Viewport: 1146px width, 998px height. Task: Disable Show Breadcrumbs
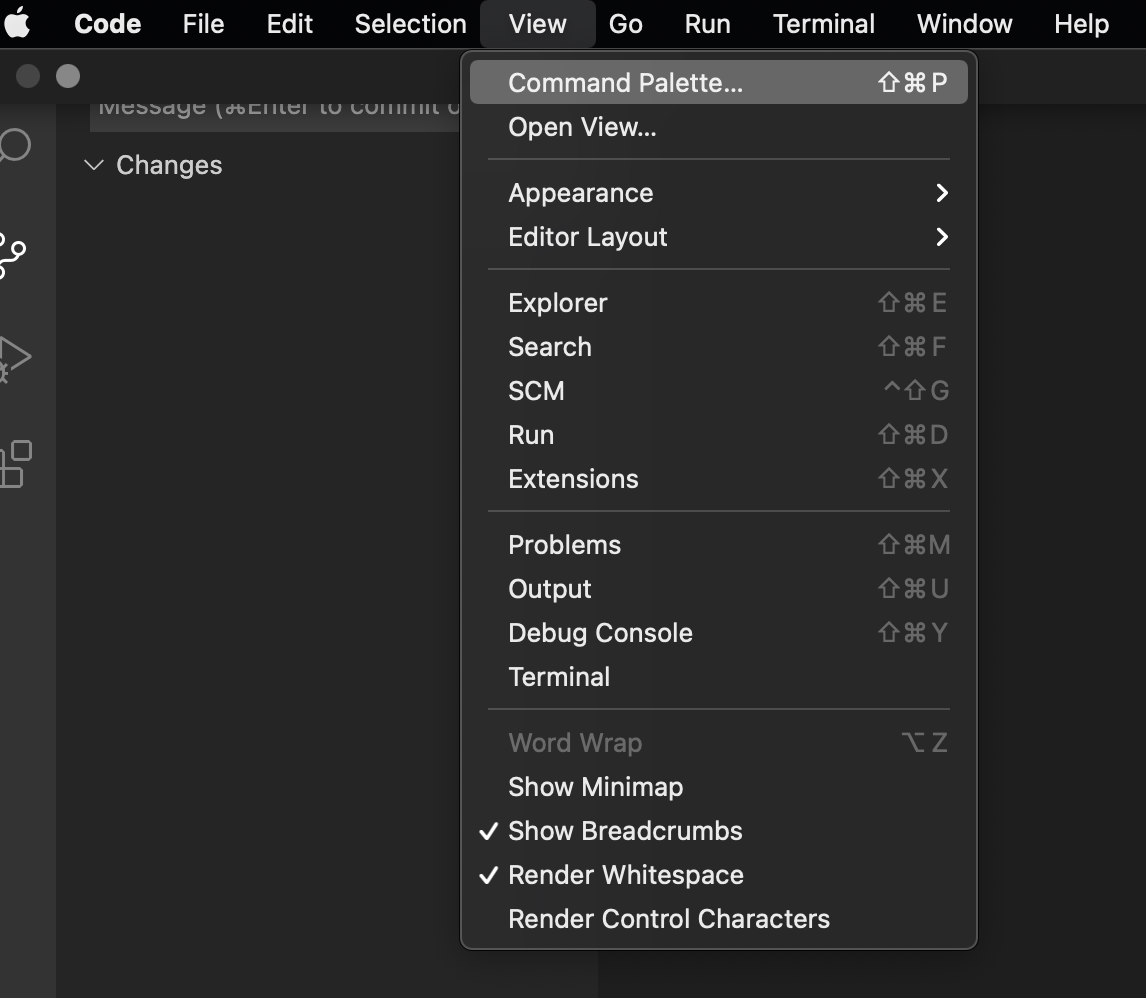tap(718, 831)
